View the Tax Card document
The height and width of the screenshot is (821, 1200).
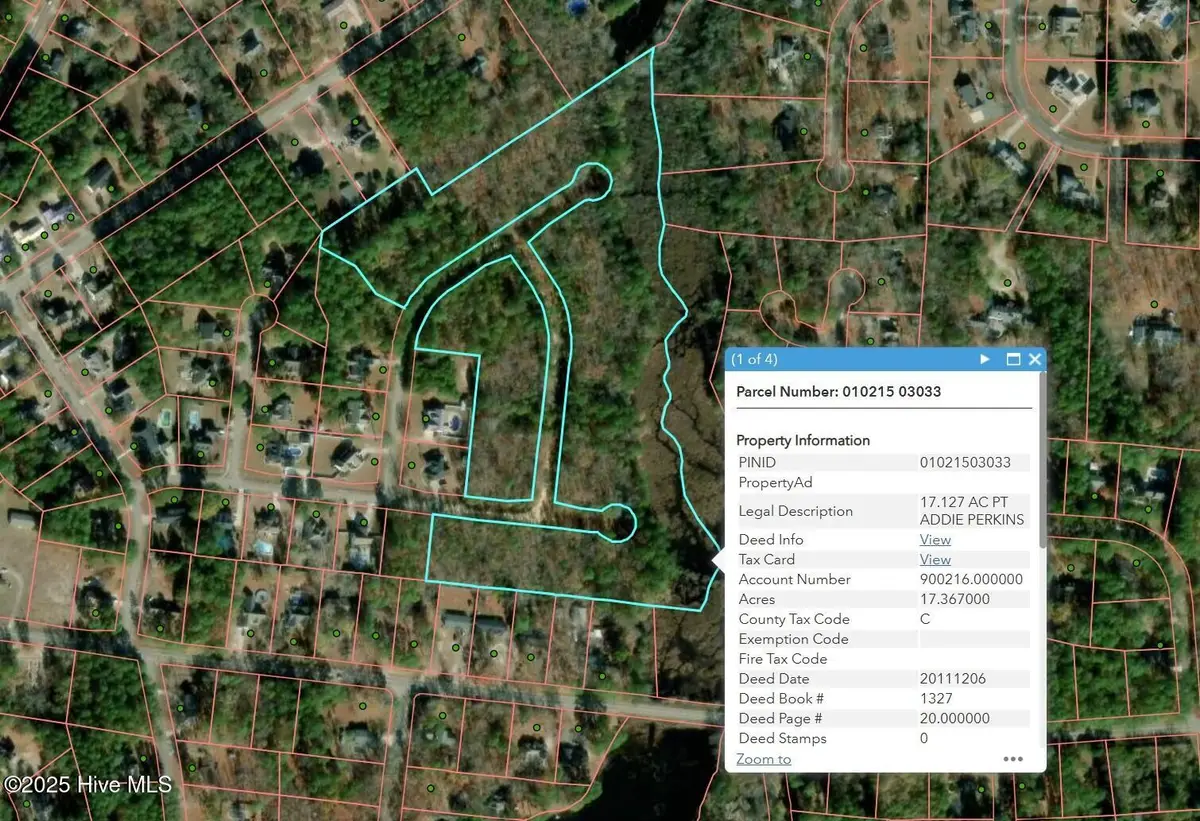[x=934, y=559]
